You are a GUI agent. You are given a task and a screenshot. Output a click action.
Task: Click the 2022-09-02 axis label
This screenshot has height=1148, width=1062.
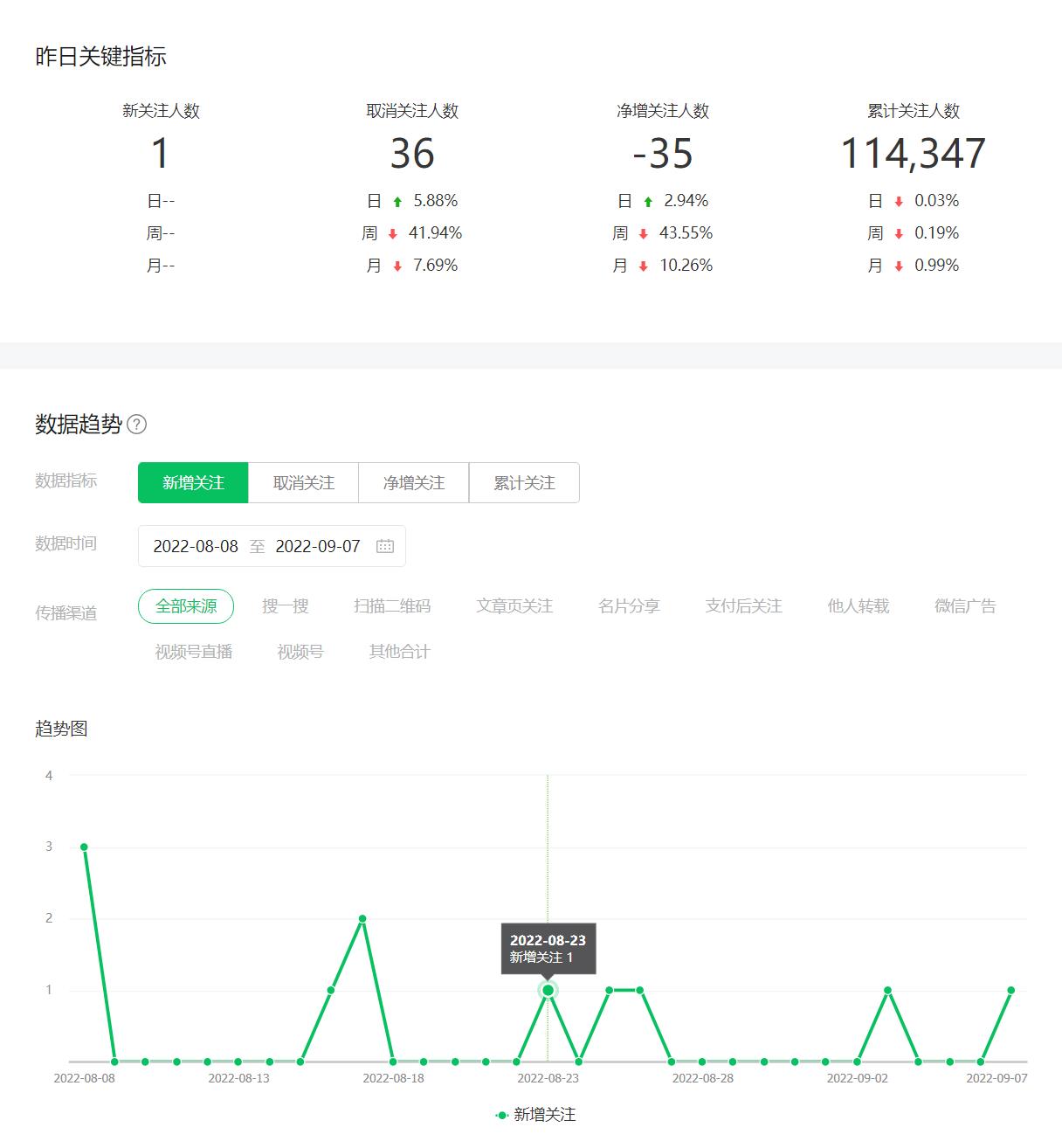point(858,1078)
